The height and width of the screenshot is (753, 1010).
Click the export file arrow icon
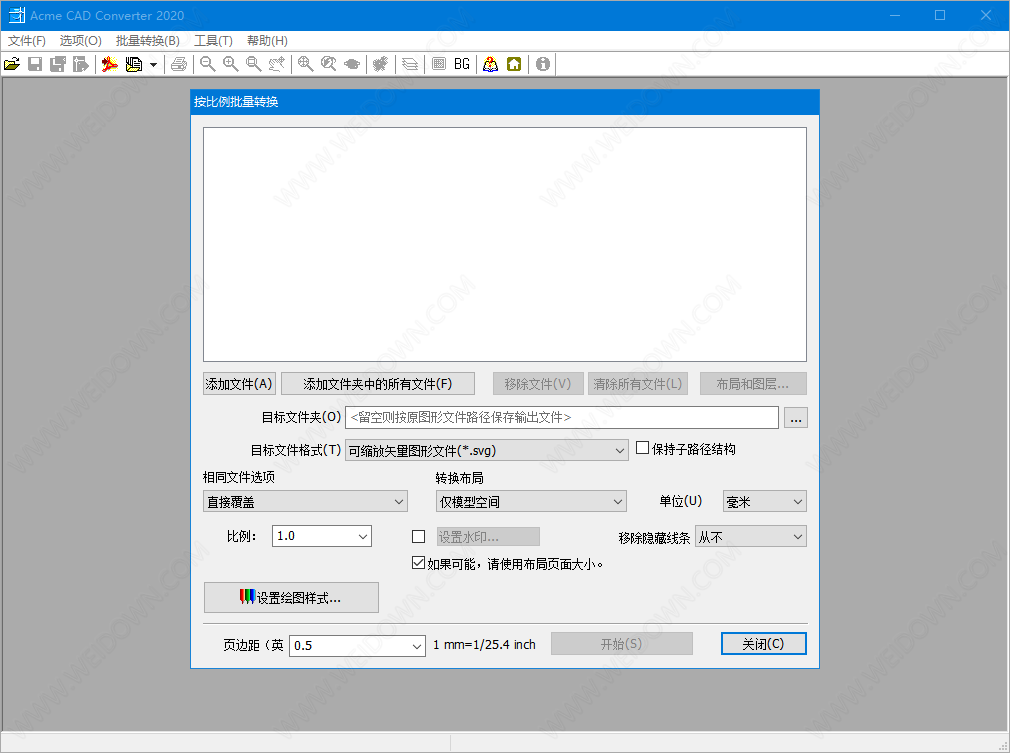(x=81, y=64)
